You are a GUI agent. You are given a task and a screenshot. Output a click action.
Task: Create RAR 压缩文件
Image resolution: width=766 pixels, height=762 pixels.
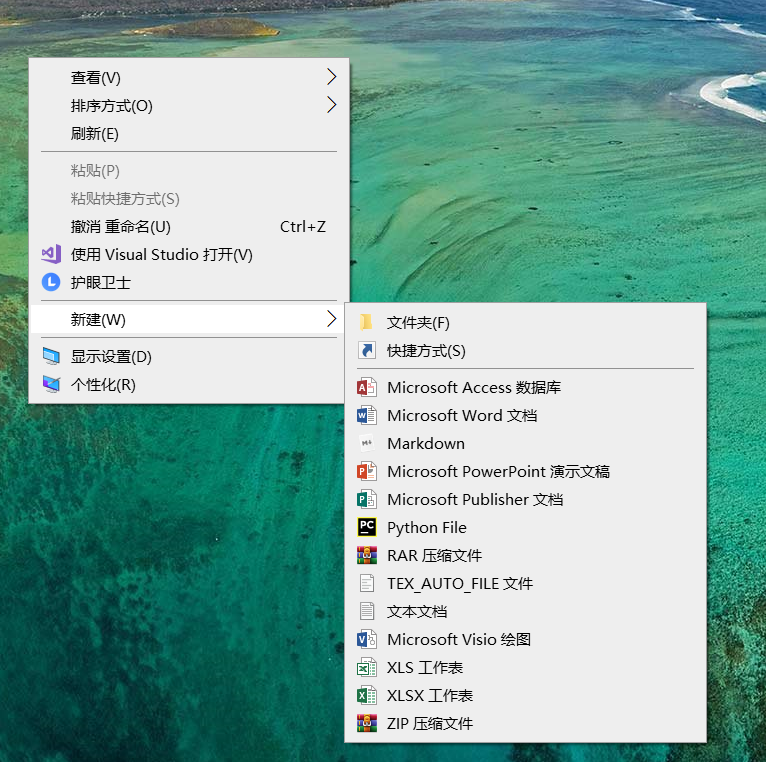[x=525, y=555]
